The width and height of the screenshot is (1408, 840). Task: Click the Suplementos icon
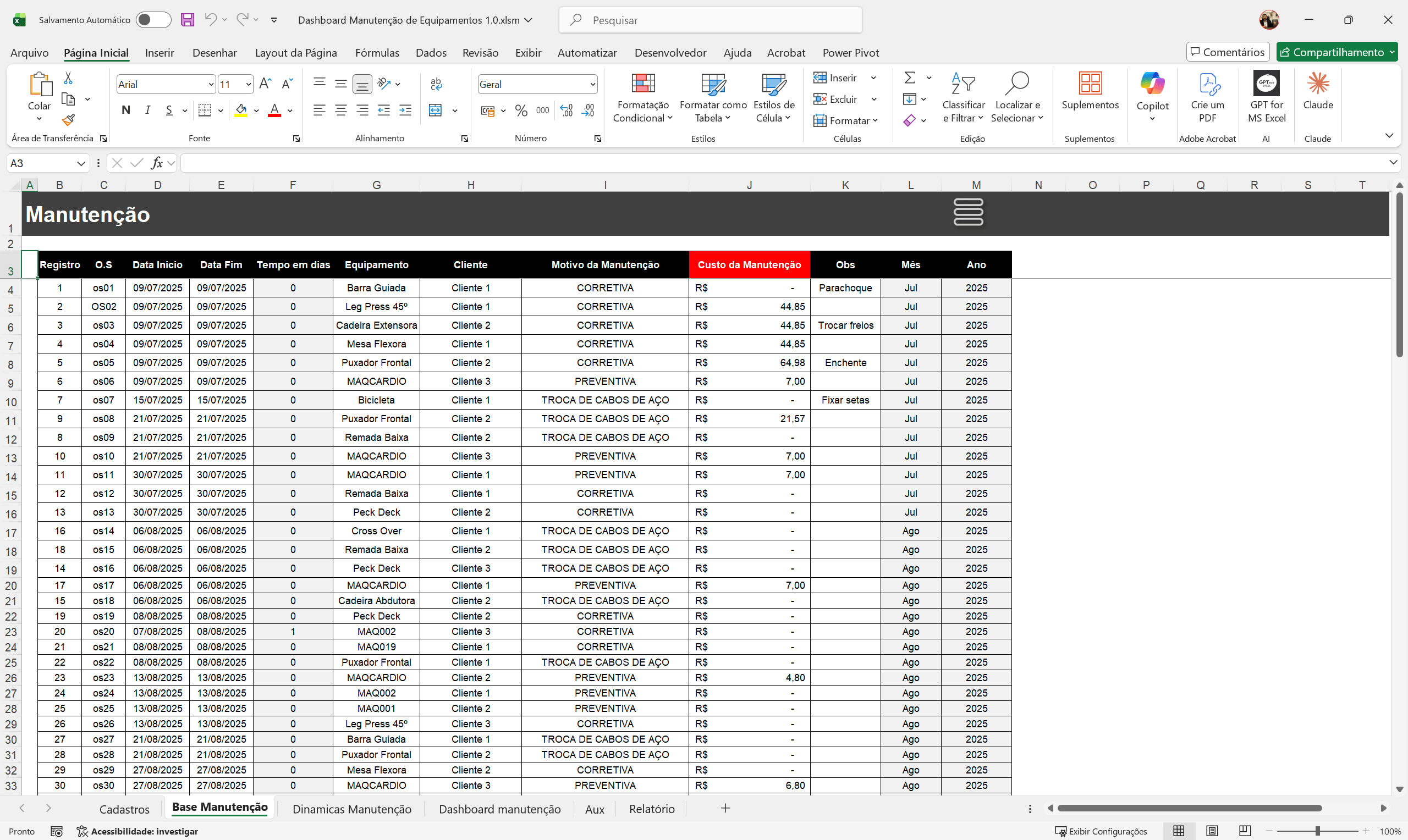pos(1090,83)
